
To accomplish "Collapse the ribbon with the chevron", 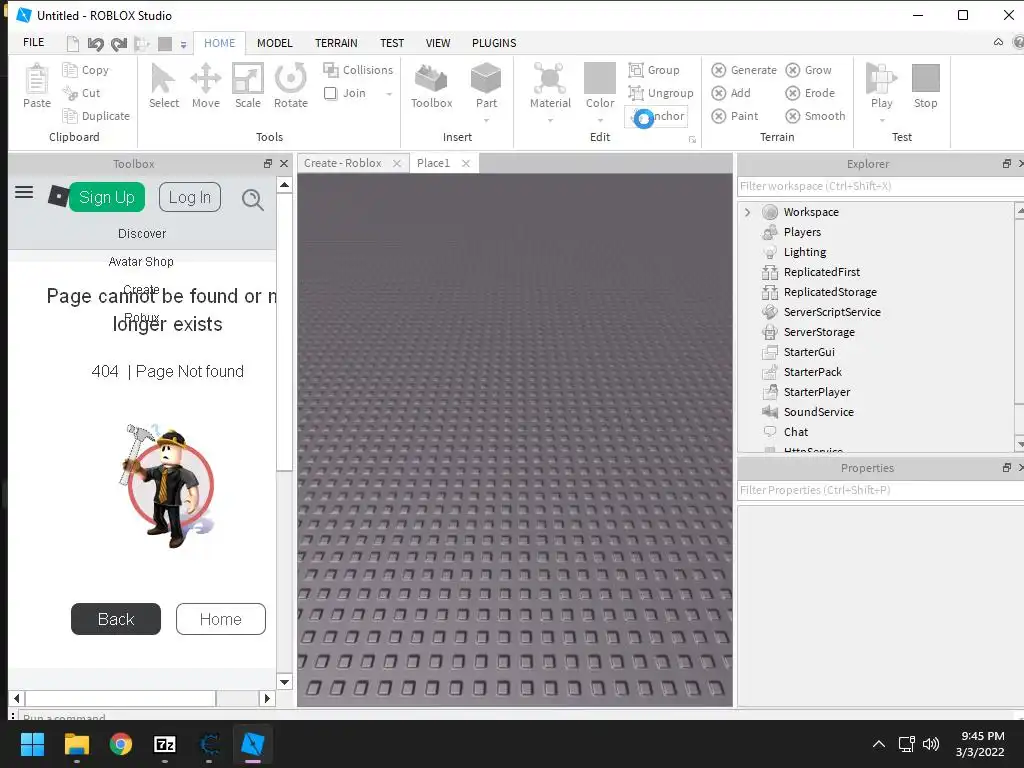I will (998, 42).
